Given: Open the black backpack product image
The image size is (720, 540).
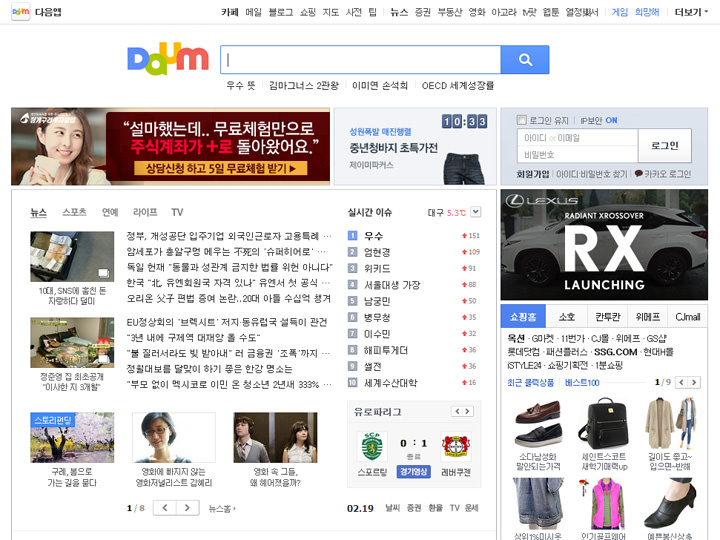Looking at the screenshot, I should coord(604,423).
